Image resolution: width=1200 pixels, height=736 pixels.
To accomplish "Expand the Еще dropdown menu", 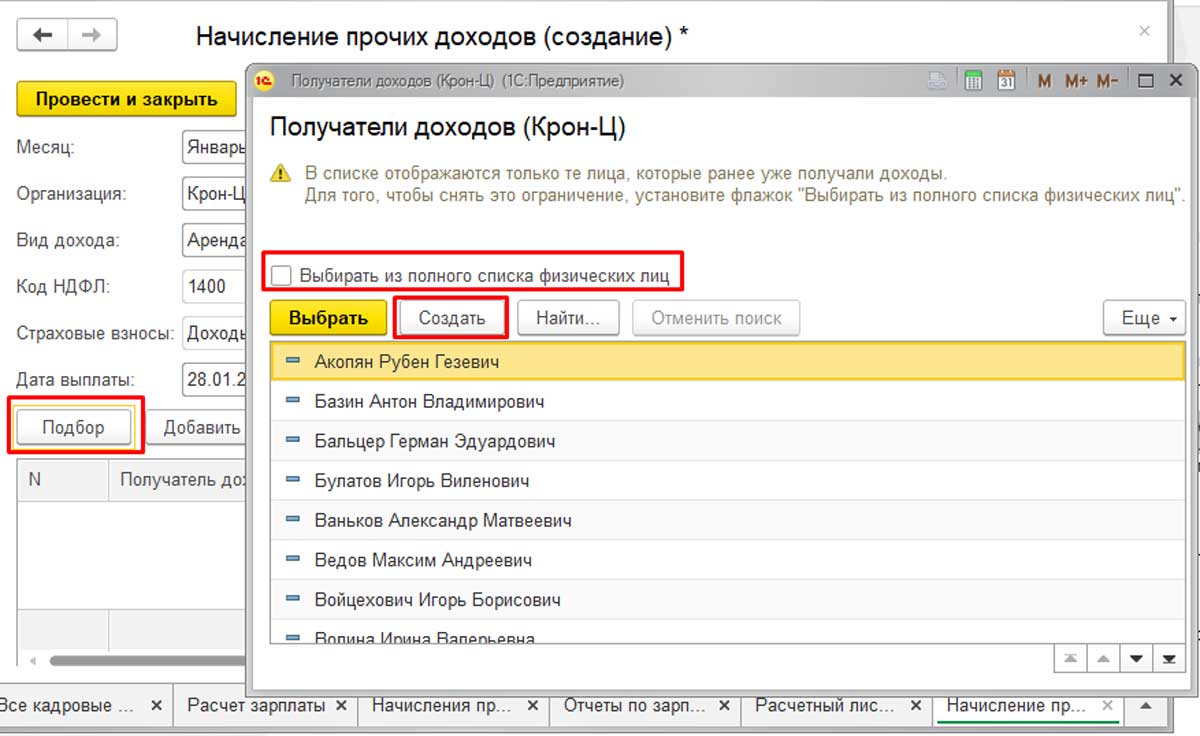I will pyautogui.click(x=1144, y=318).
